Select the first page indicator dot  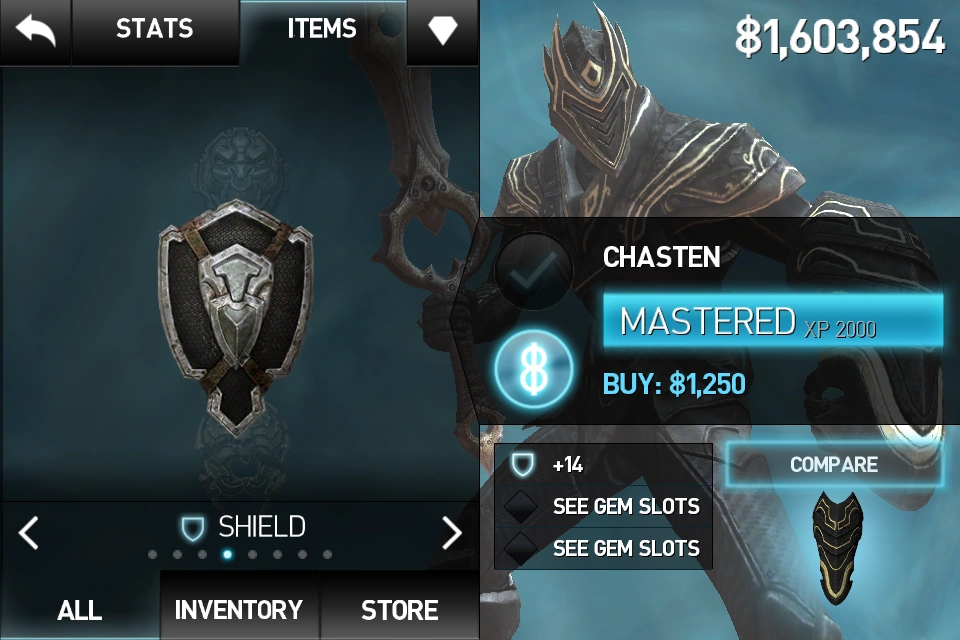152,554
